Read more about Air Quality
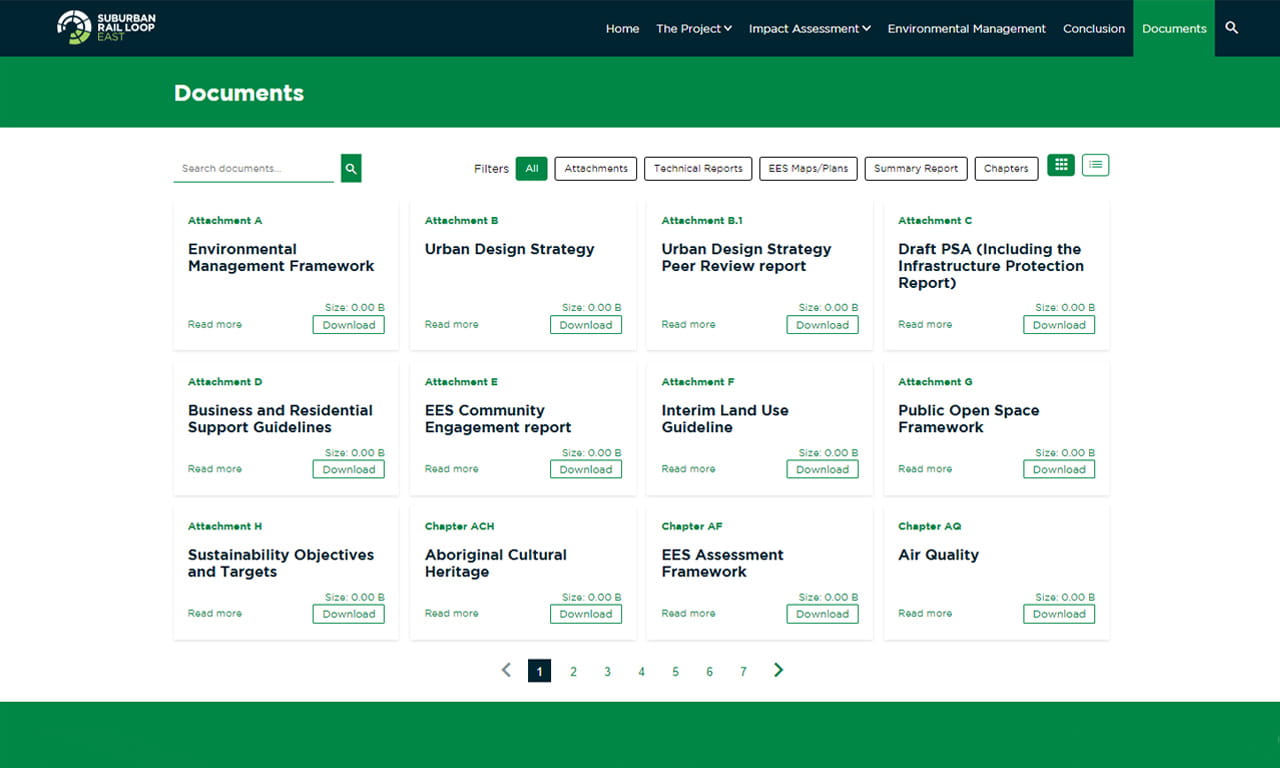Viewport: 1280px width, 768px height. (925, 613)
